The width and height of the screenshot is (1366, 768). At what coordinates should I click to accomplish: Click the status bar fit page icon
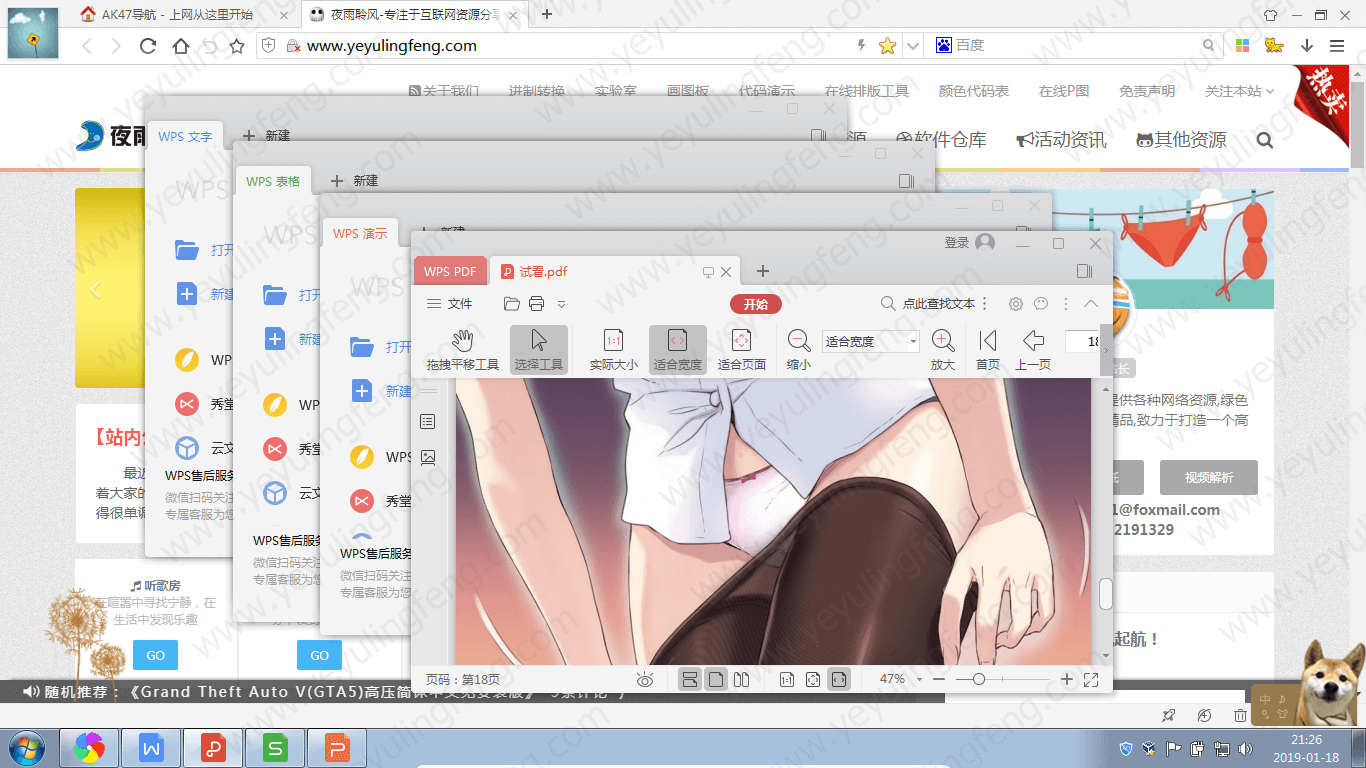pyautogui.click(x=813, y=680)
